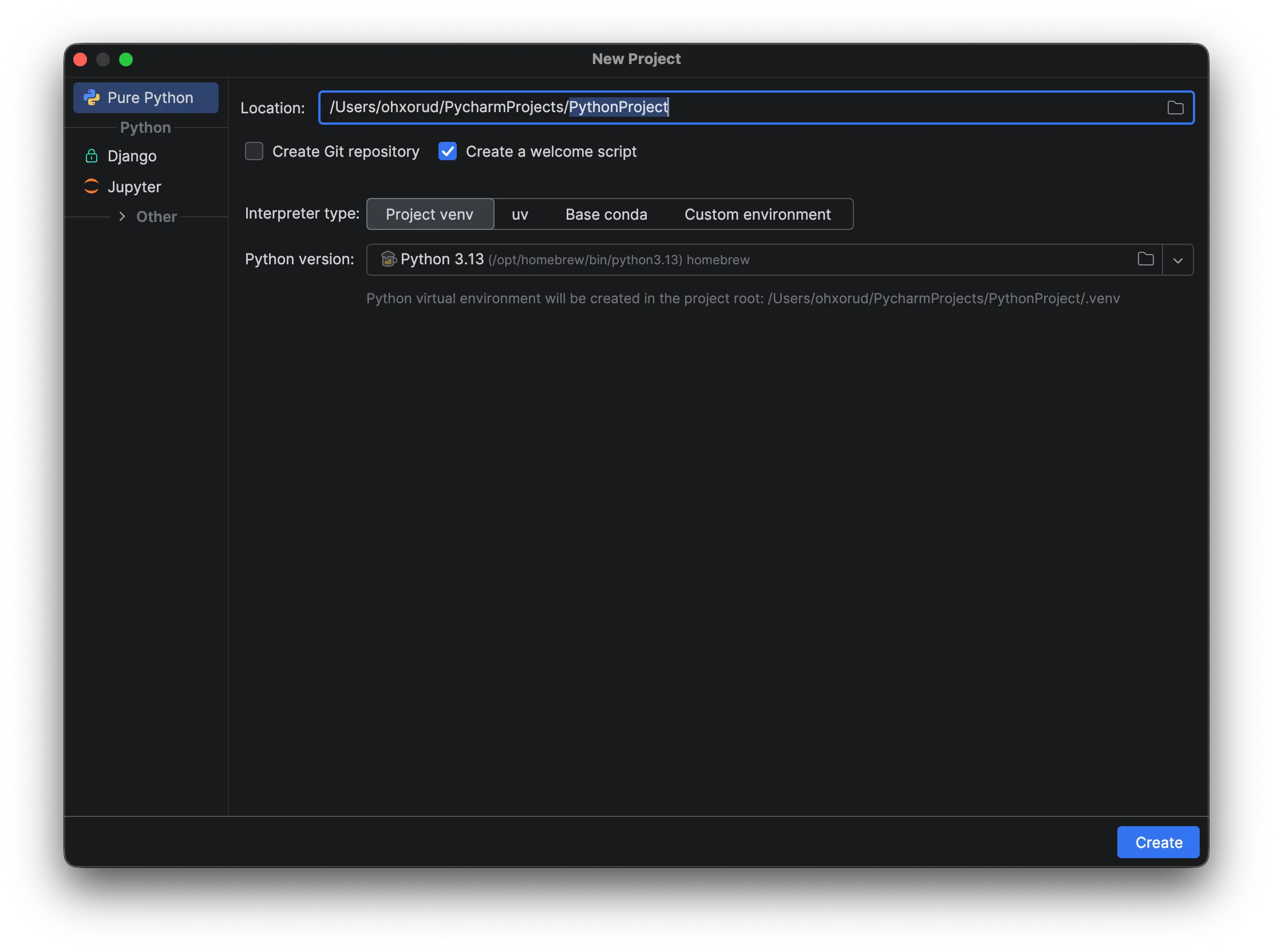
Task: Click the Python logo next to Pure Python
Action: 92,97
